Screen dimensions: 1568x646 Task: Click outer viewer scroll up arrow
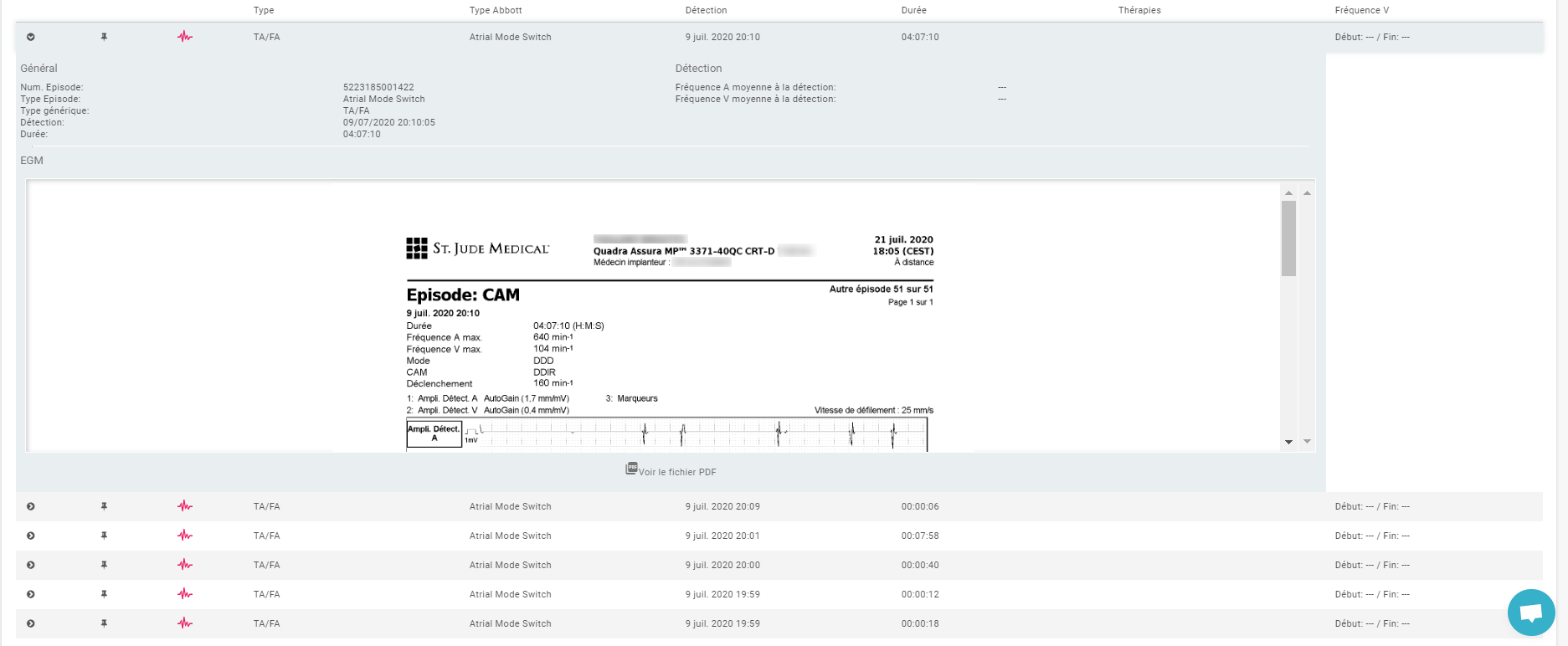tap(1307, 193)
